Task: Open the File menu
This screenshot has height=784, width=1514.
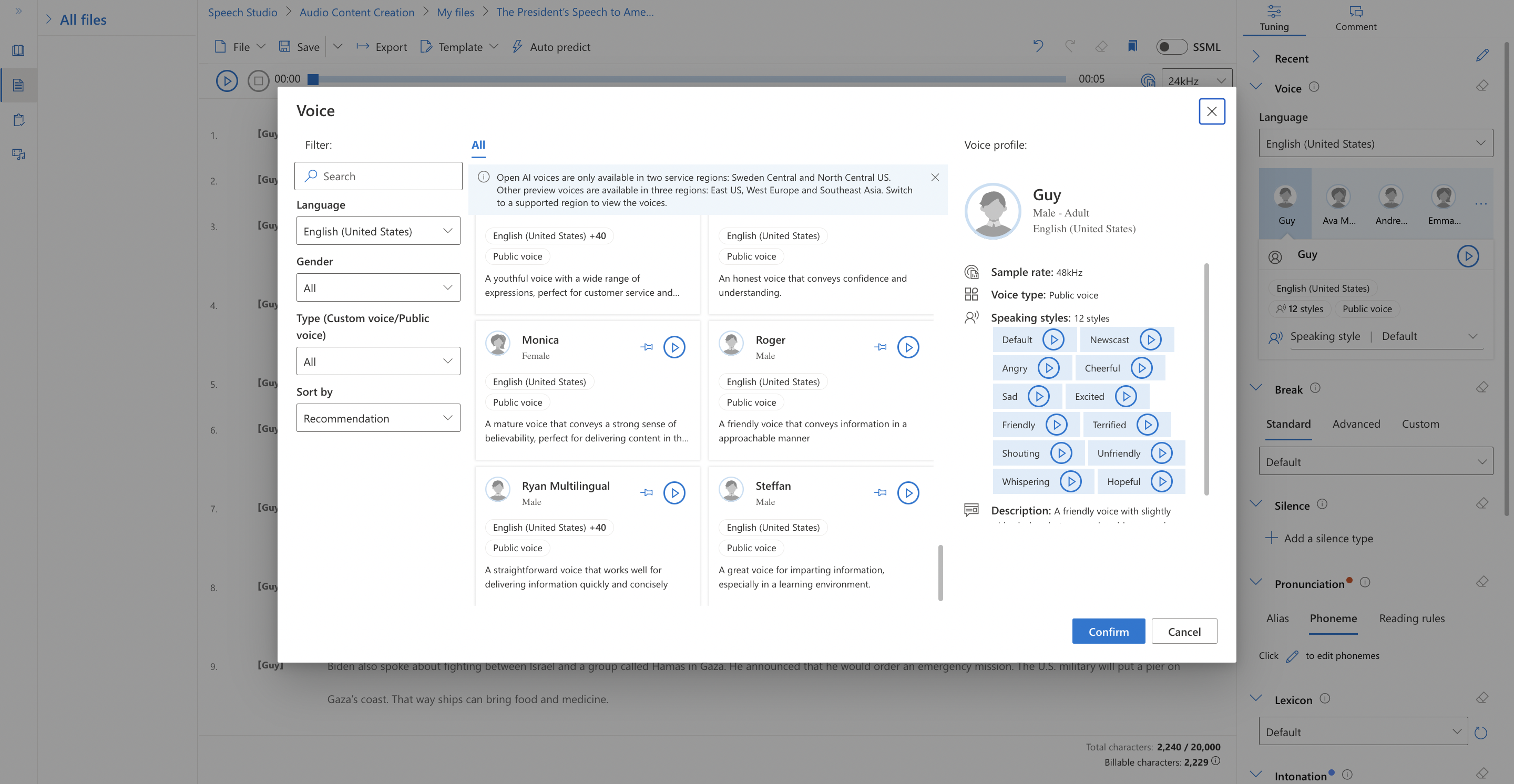Action: coord(240,47)
